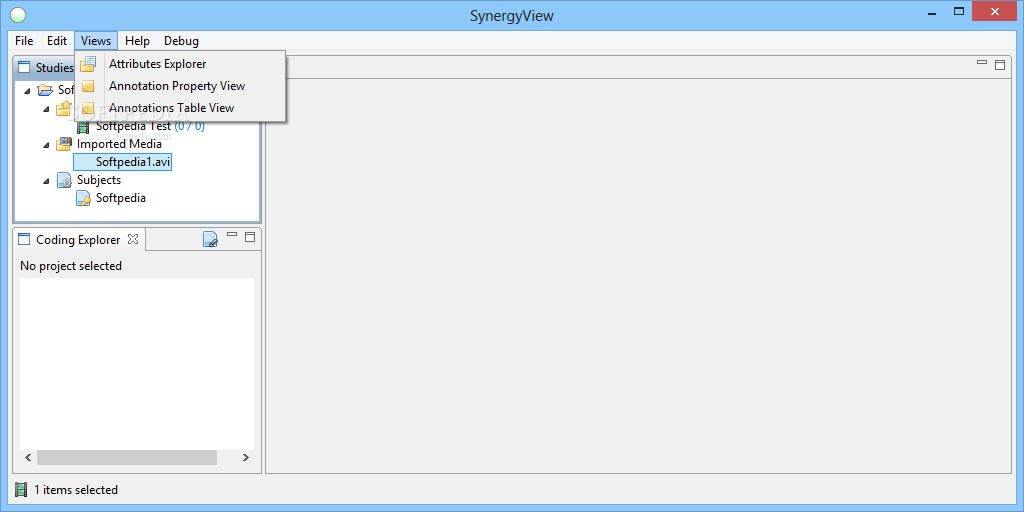Click the '(0 / 0)' count text
Screen dimensions: 1024x512
click(x=189, y=126)
